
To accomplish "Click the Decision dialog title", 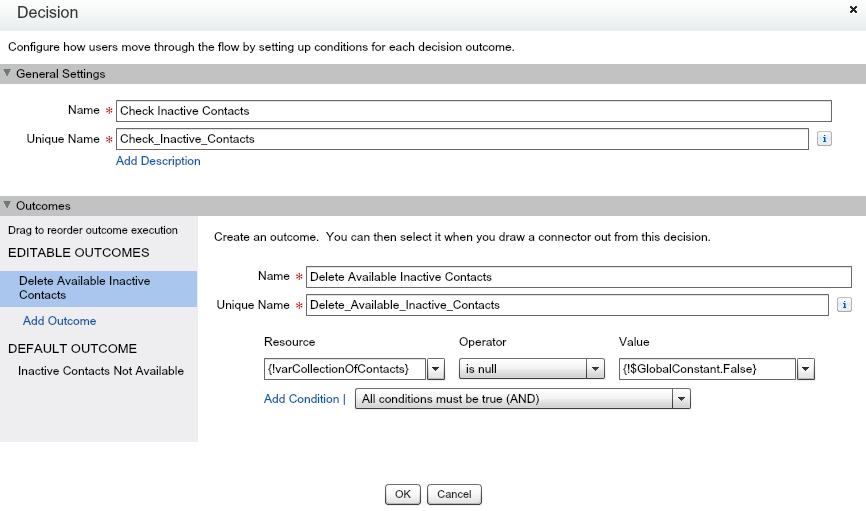I will click(47, 12).
